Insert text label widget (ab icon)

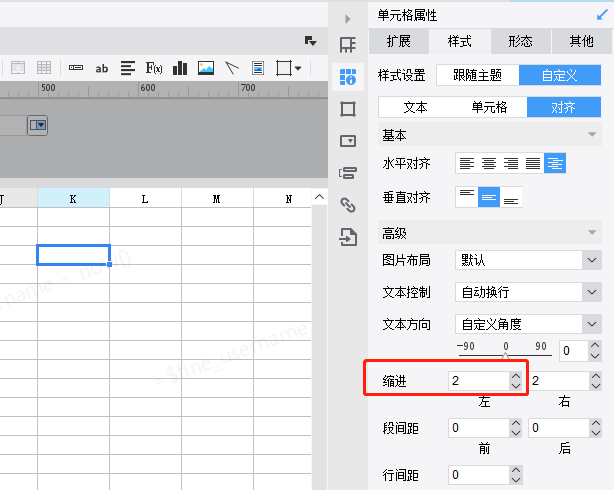click(x=101, y=69)
